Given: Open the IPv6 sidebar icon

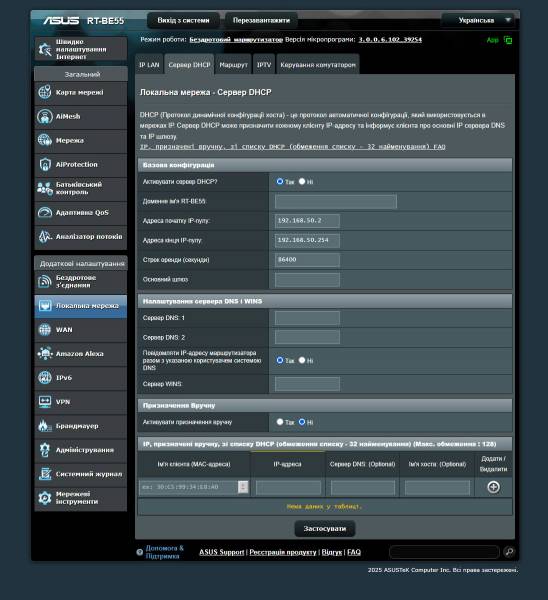Looking at the screenshot, I should tap(45, 378).
